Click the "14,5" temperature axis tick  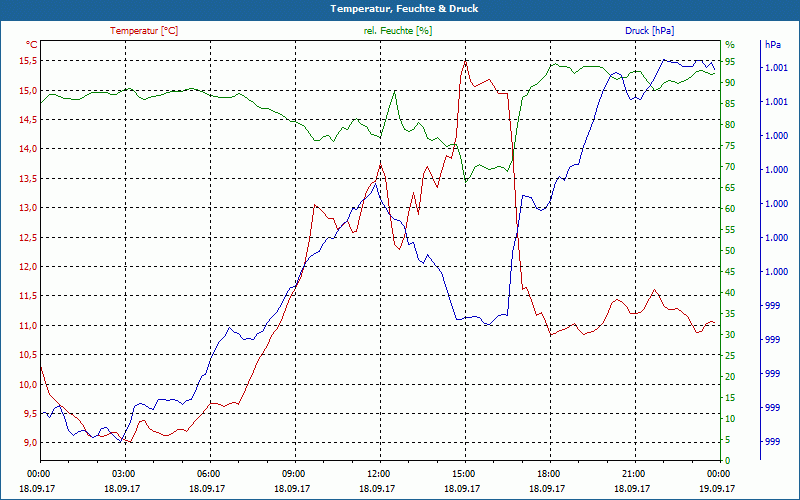[x=28, y=119]
